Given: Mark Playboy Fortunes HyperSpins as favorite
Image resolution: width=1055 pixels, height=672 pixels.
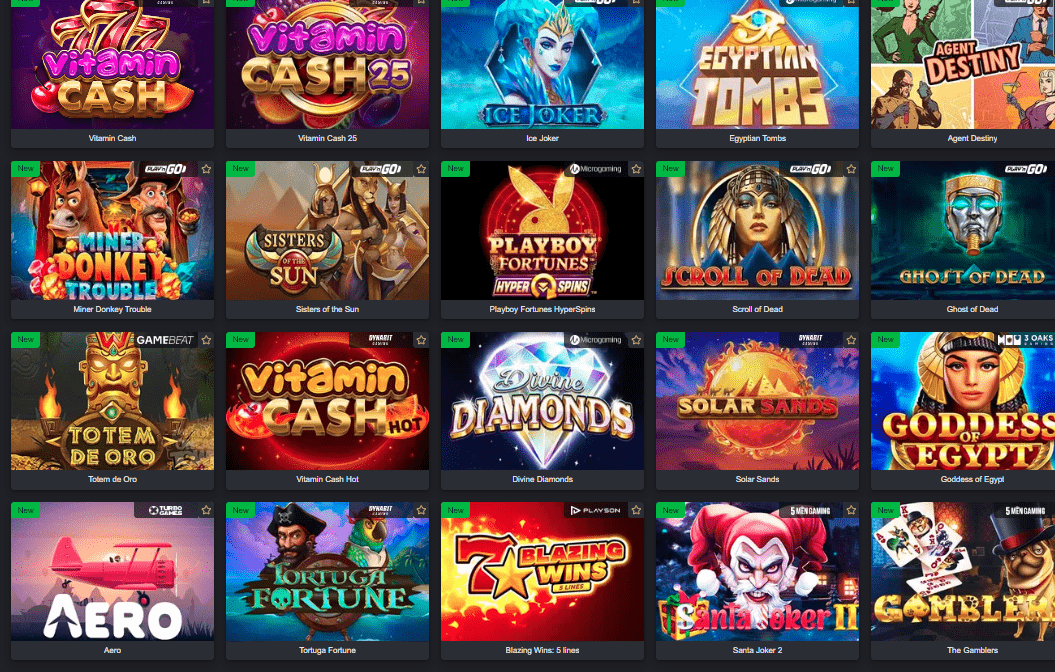Looking at the screenshot, I should coord(636,169).
